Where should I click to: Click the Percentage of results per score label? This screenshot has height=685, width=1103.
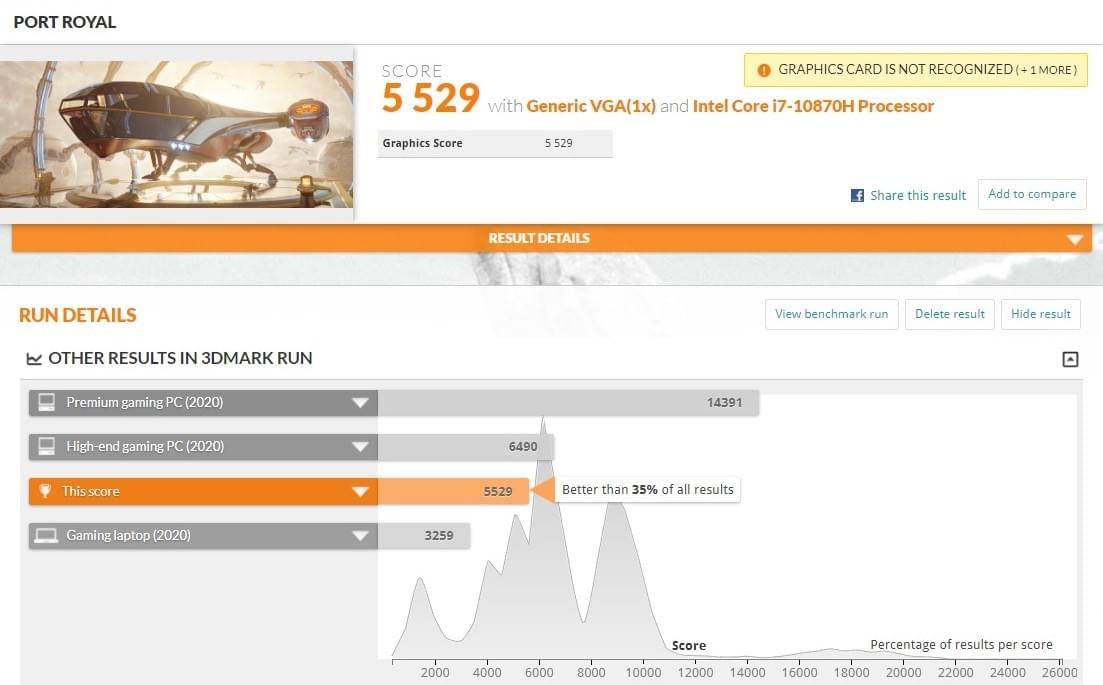[x=961, y=644]
